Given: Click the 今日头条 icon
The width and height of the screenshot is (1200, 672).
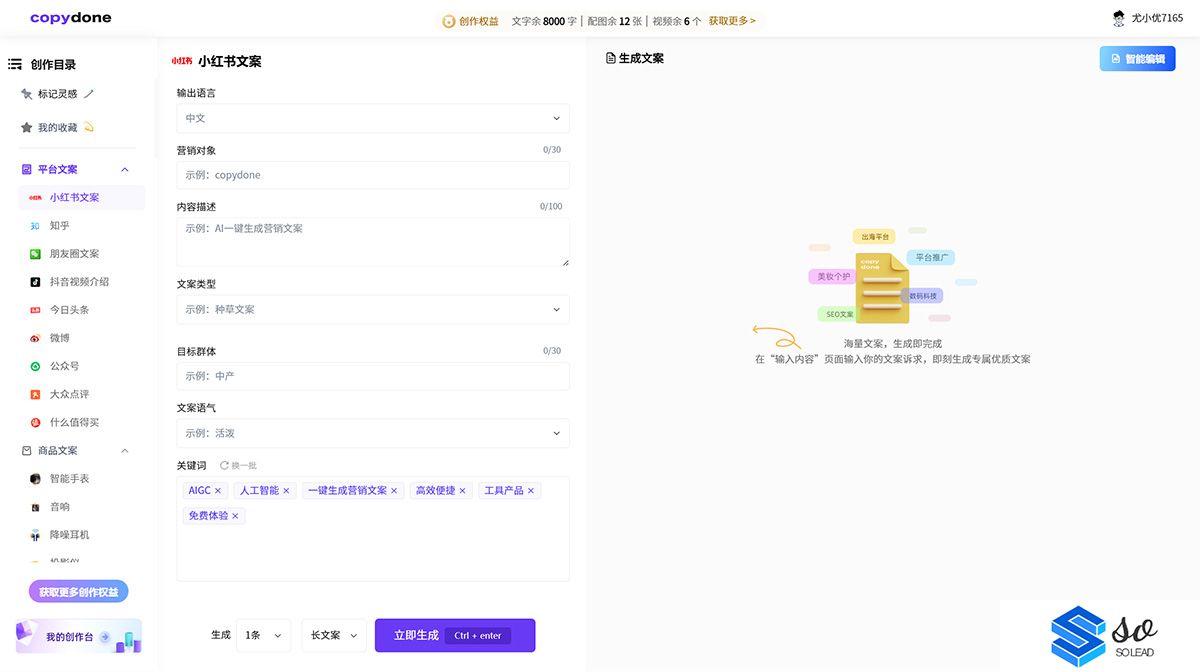Looking at the screenshot, I should tap(36, 310).
